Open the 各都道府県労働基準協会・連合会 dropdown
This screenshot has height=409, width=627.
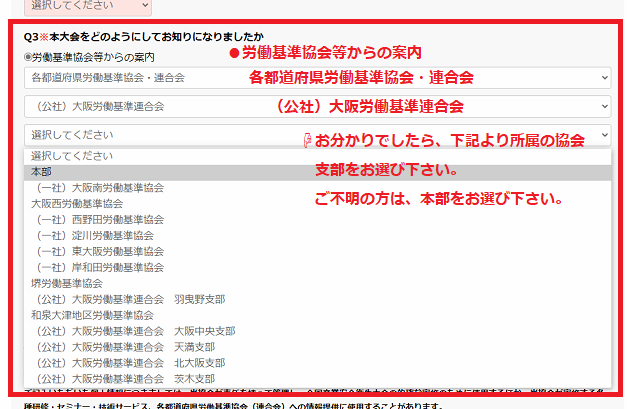point(317,78)
